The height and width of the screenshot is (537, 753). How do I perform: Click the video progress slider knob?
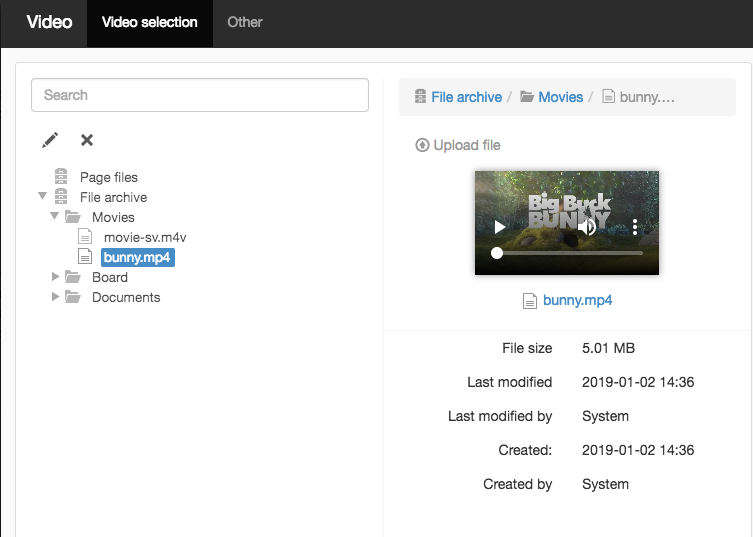[497, 253]
